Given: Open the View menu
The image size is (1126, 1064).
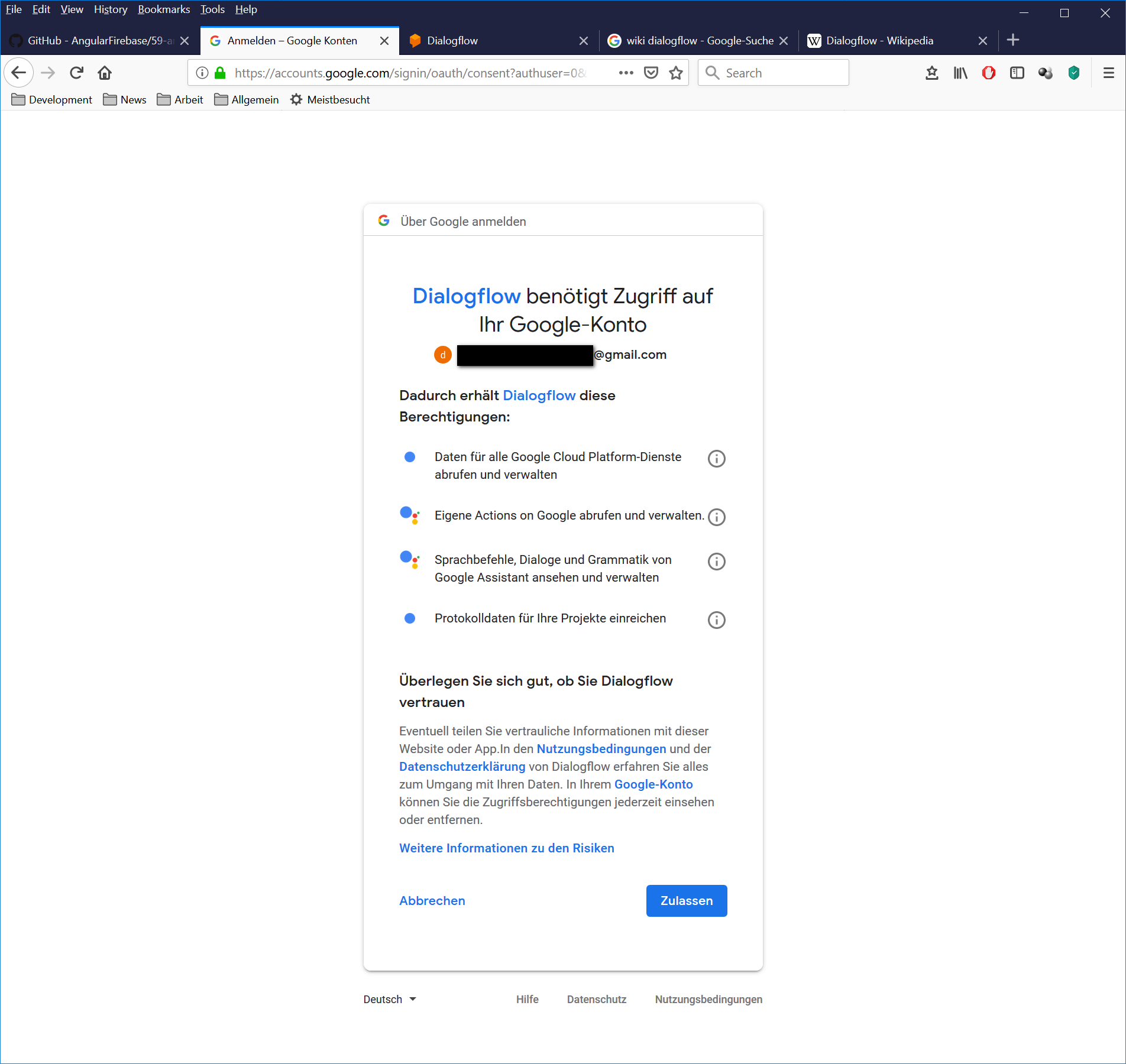Looking at the screenshot, I should point(72,9).
